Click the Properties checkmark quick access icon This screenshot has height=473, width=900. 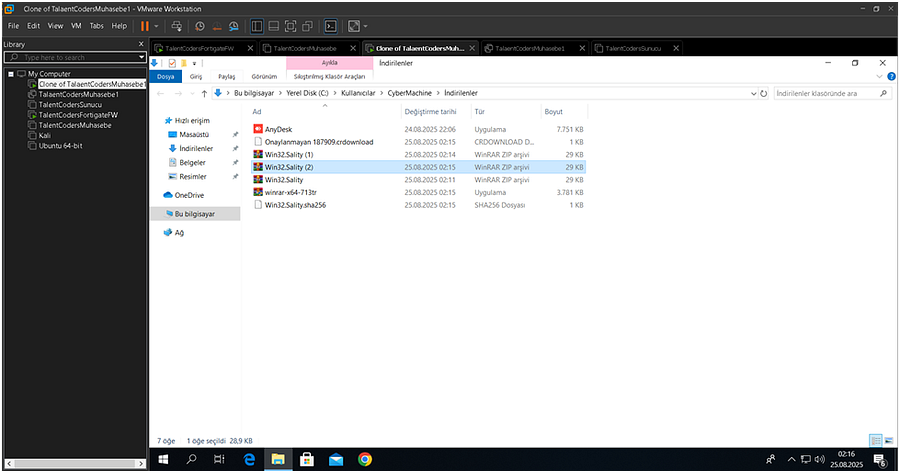pos(172,63)
